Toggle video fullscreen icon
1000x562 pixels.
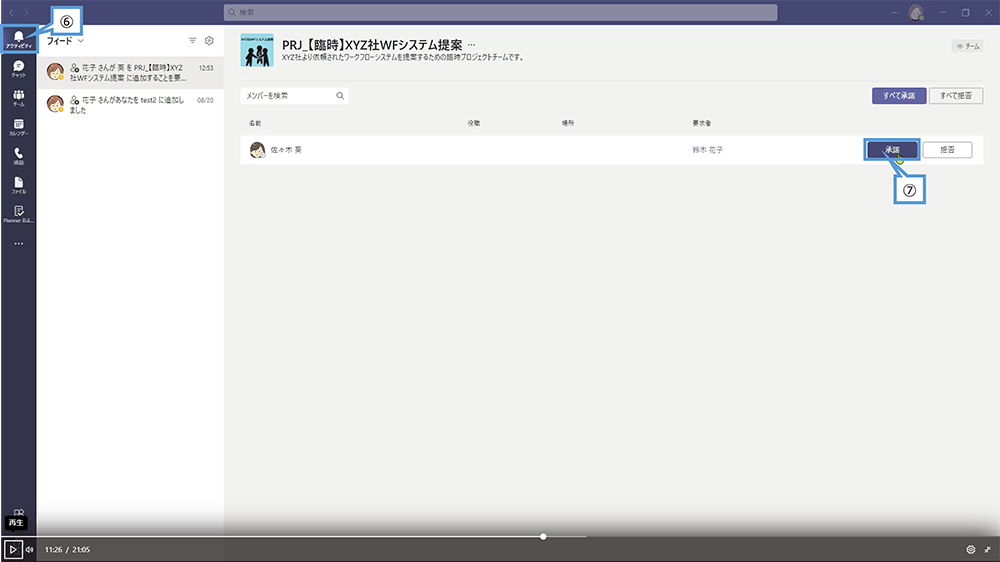click(987, 549)
